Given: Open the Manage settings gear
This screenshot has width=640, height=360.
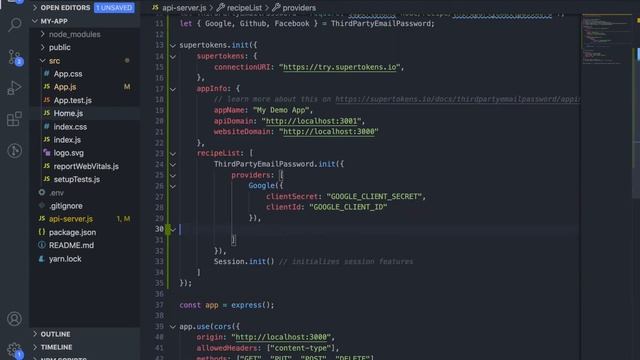Looking at the screenshot, I should coord(15,349).
